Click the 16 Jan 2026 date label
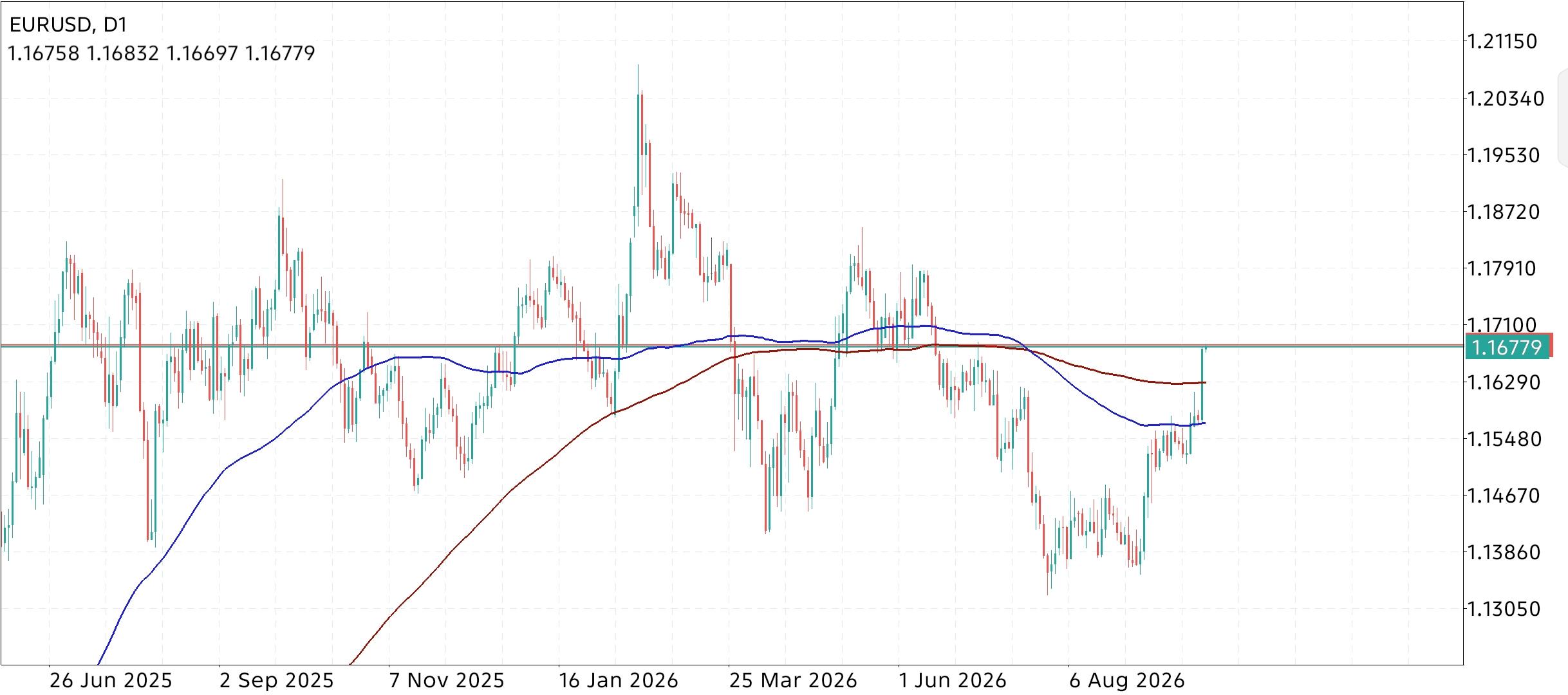 (x=619, y=681)
